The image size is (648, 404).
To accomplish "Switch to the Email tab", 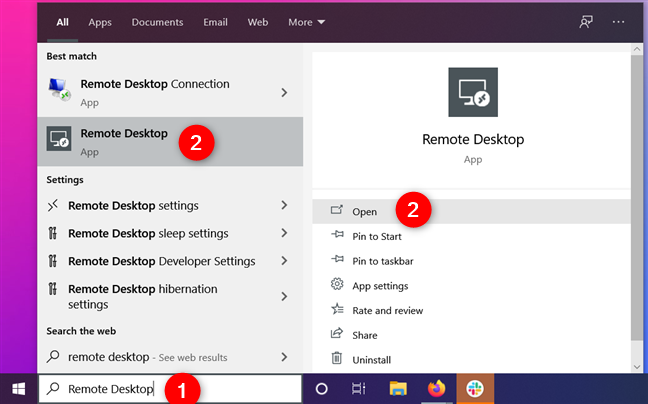I will click(215, 22).
